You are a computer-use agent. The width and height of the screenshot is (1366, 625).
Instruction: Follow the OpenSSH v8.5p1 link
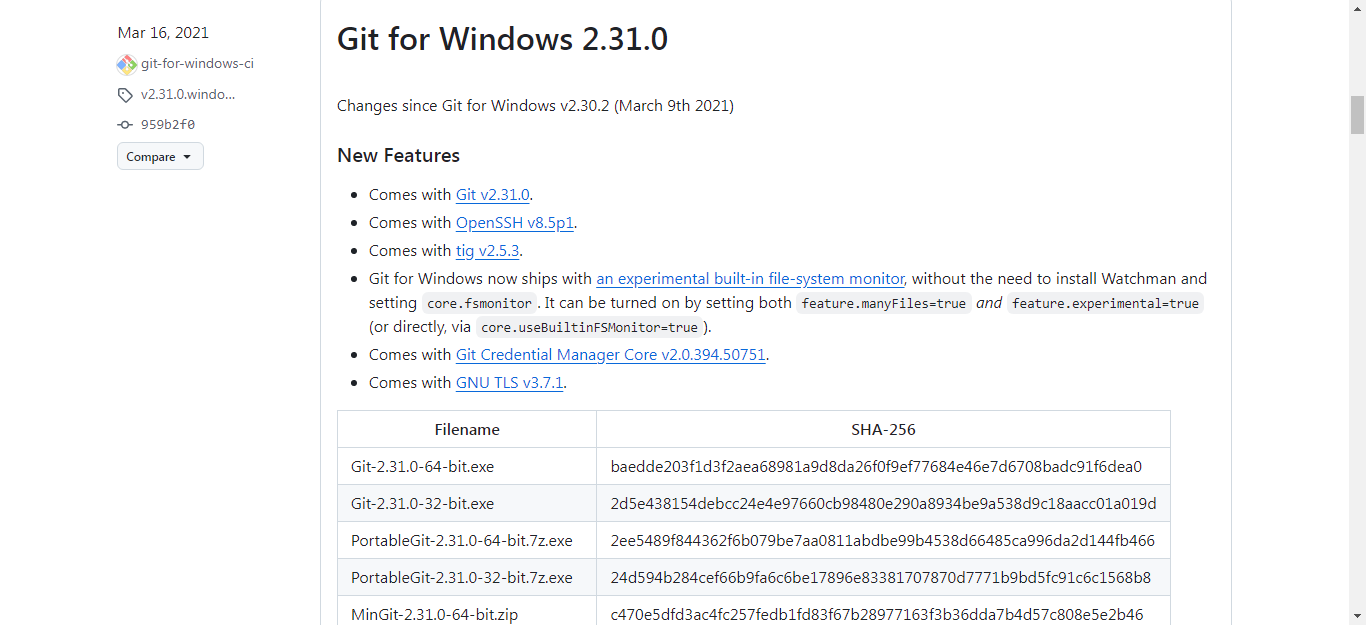(x=515, y=223)
